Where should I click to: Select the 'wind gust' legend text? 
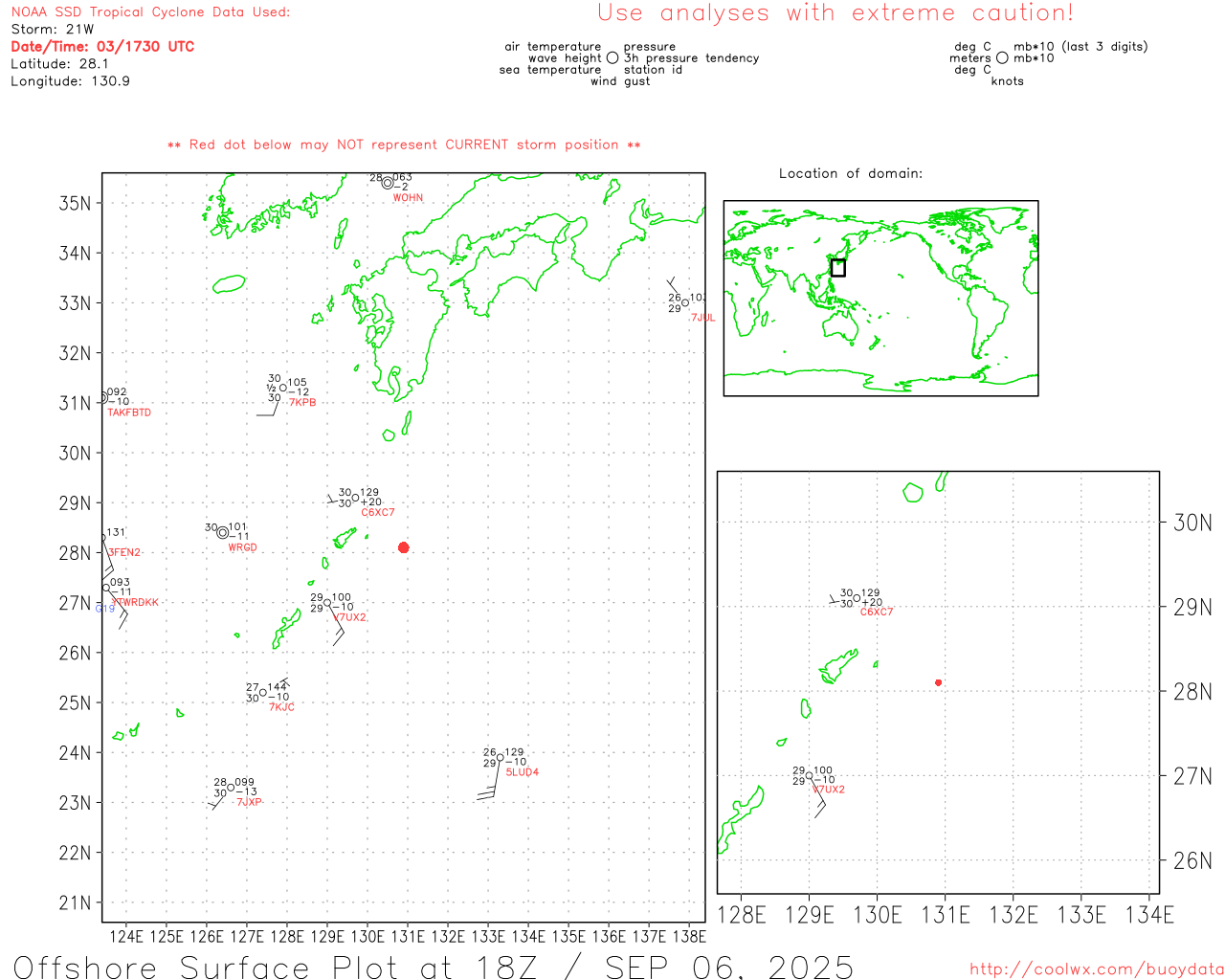(620, 81)
